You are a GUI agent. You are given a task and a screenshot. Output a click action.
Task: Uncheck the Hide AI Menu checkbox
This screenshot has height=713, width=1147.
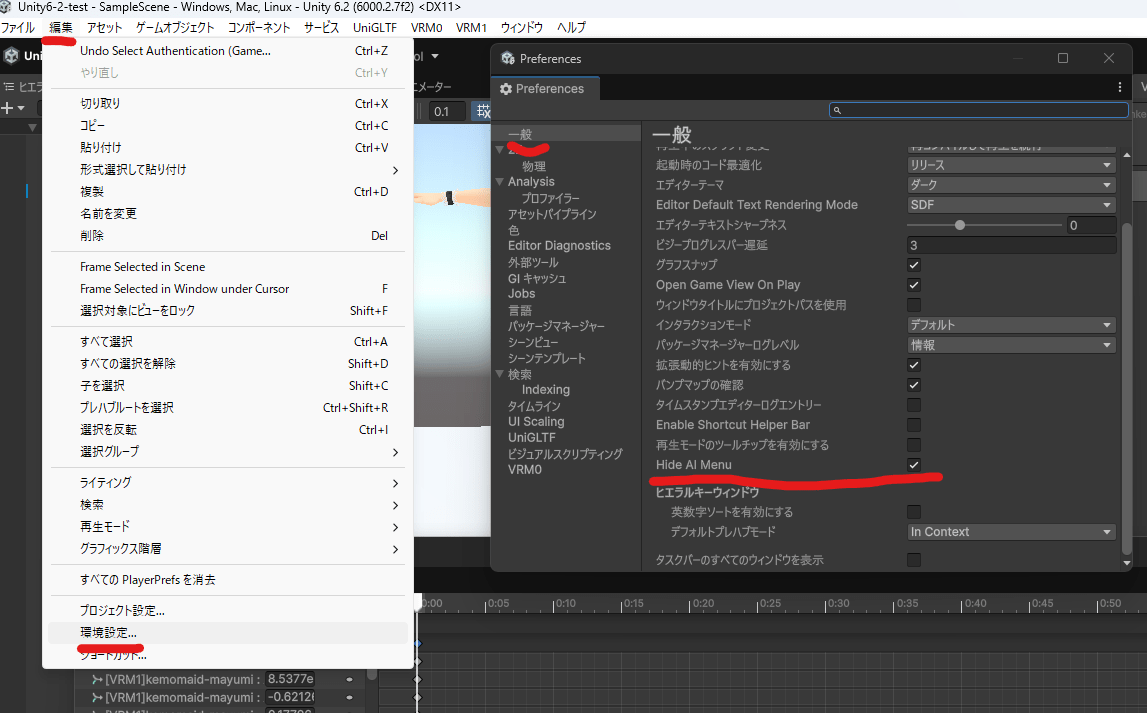913,465
